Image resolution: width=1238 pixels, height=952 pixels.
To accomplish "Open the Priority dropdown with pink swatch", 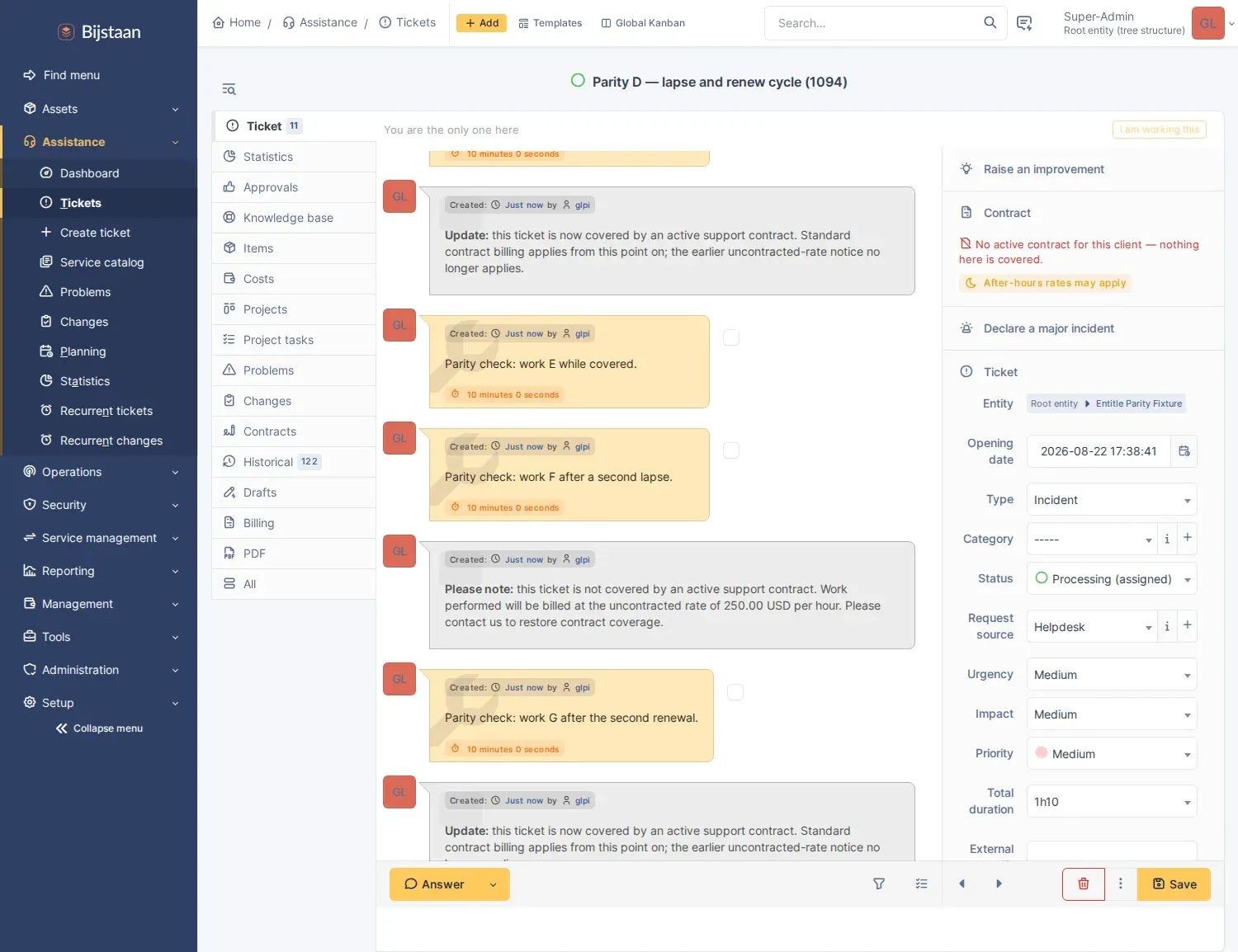I will pyautogui.click(x=1112, y=754).
